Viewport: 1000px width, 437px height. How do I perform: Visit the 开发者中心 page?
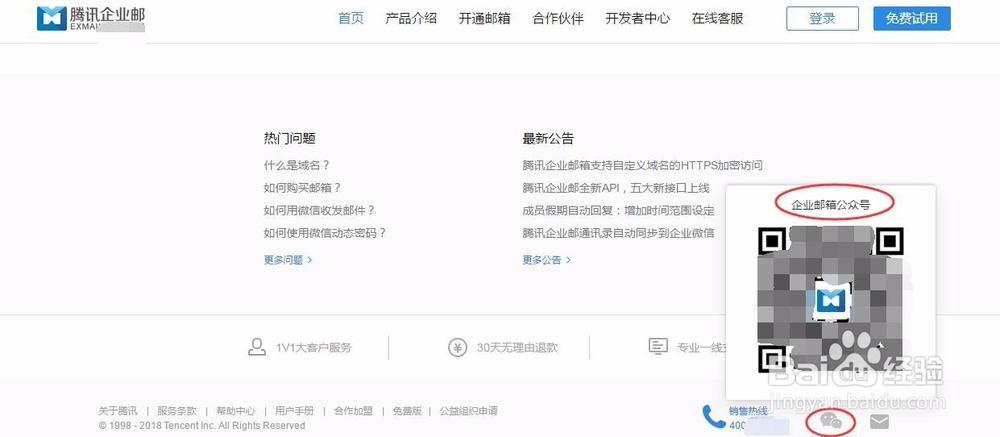click(x=638, y=19)
